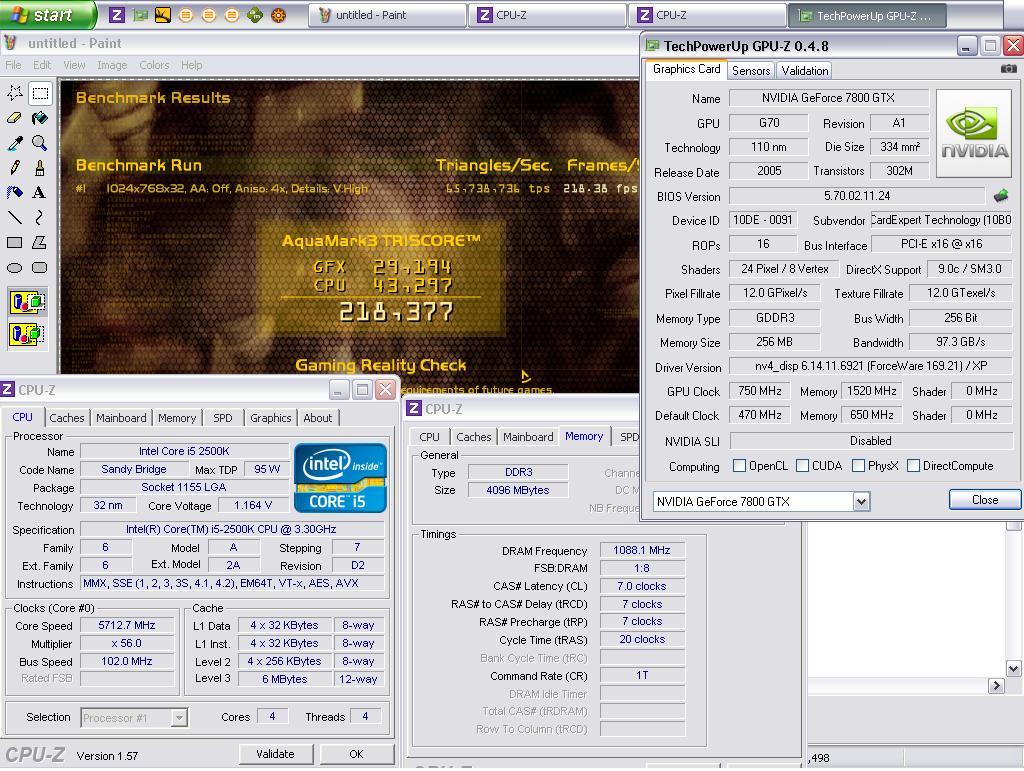Select the rectangular Select tool in Paint
The height and width of the screenshot is (771, 1024).
[x=40, y=93]
